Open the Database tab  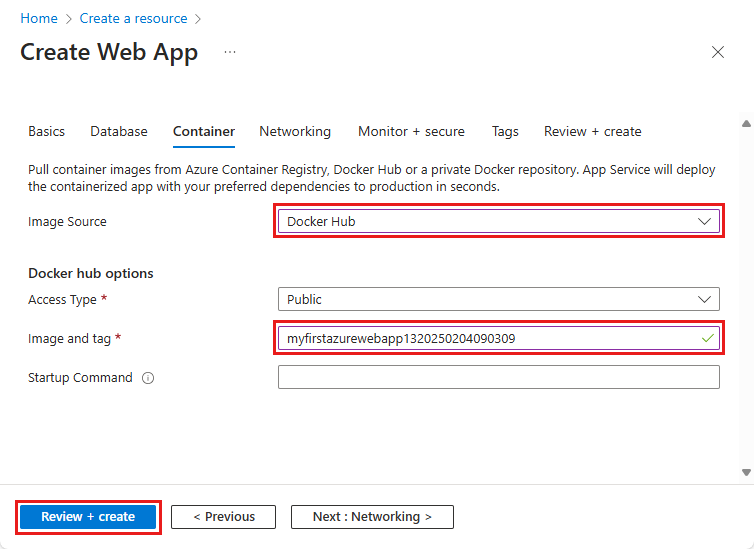[119, 131]
